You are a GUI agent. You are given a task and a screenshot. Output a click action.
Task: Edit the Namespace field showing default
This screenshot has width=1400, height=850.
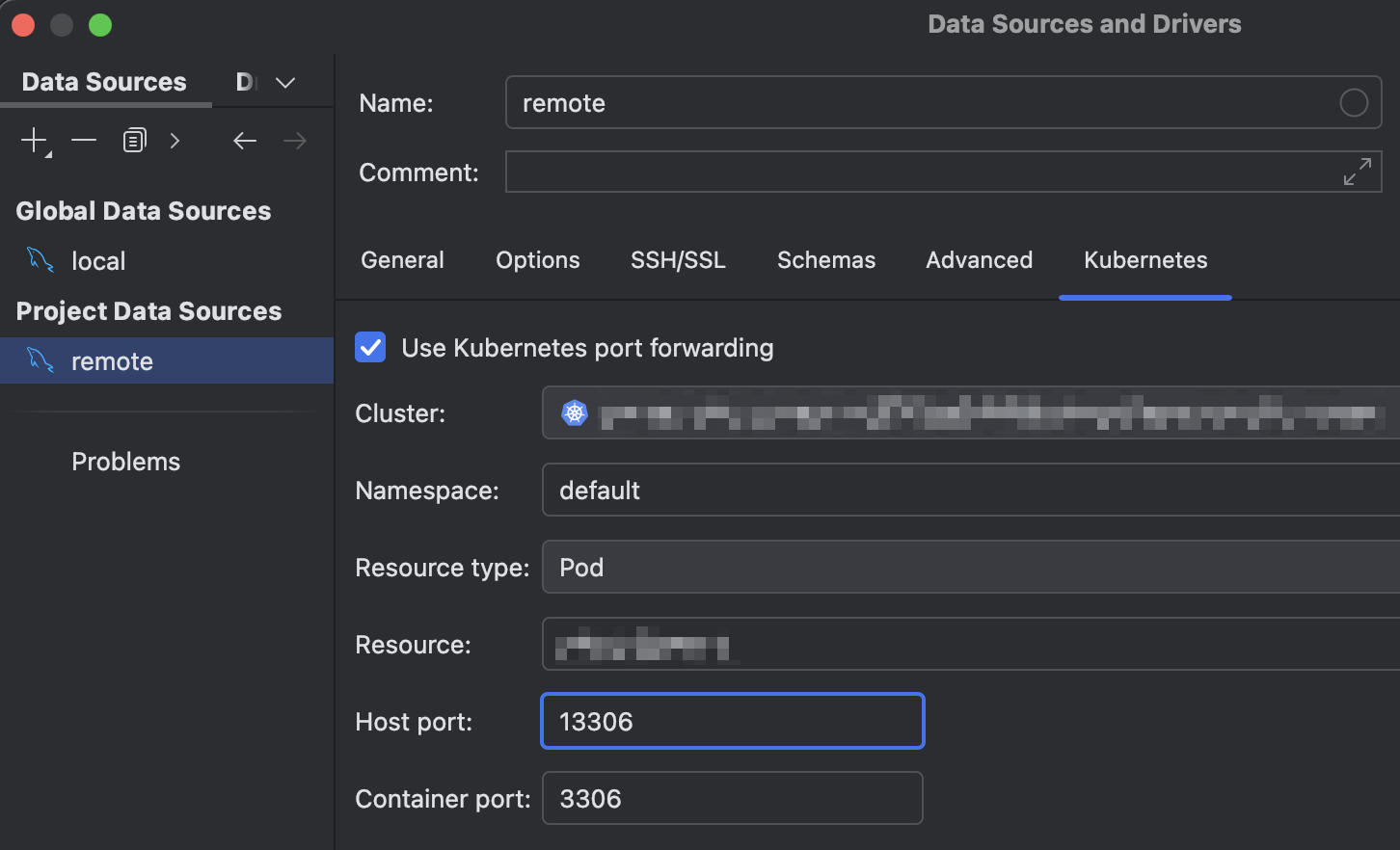click(x=971, y=490)
